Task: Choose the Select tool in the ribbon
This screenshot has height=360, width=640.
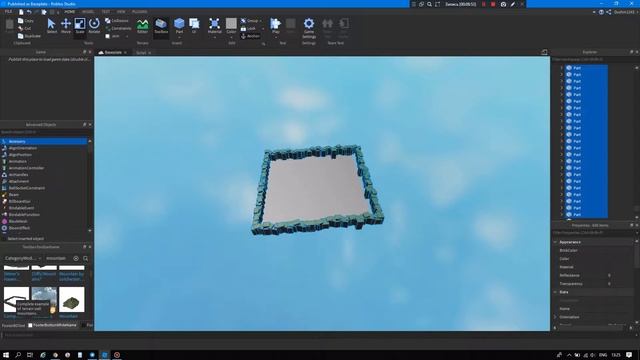Action: click(x=51, y=26)
